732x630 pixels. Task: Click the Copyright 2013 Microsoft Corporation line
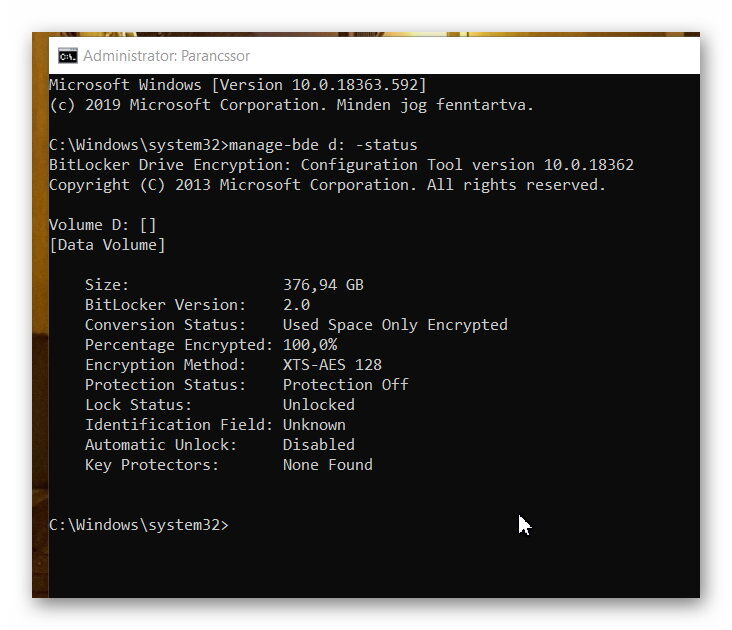[327, 185]
